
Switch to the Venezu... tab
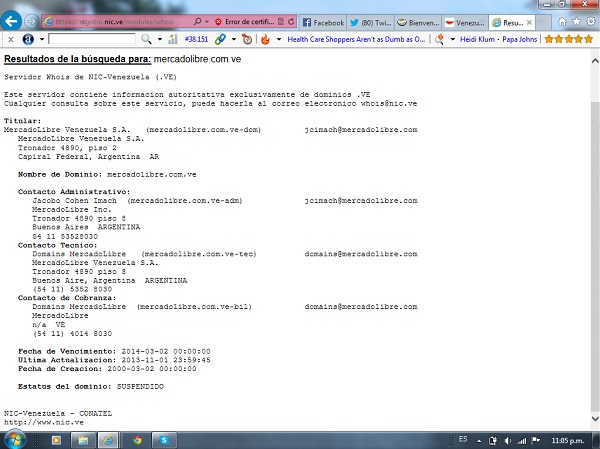465,23
